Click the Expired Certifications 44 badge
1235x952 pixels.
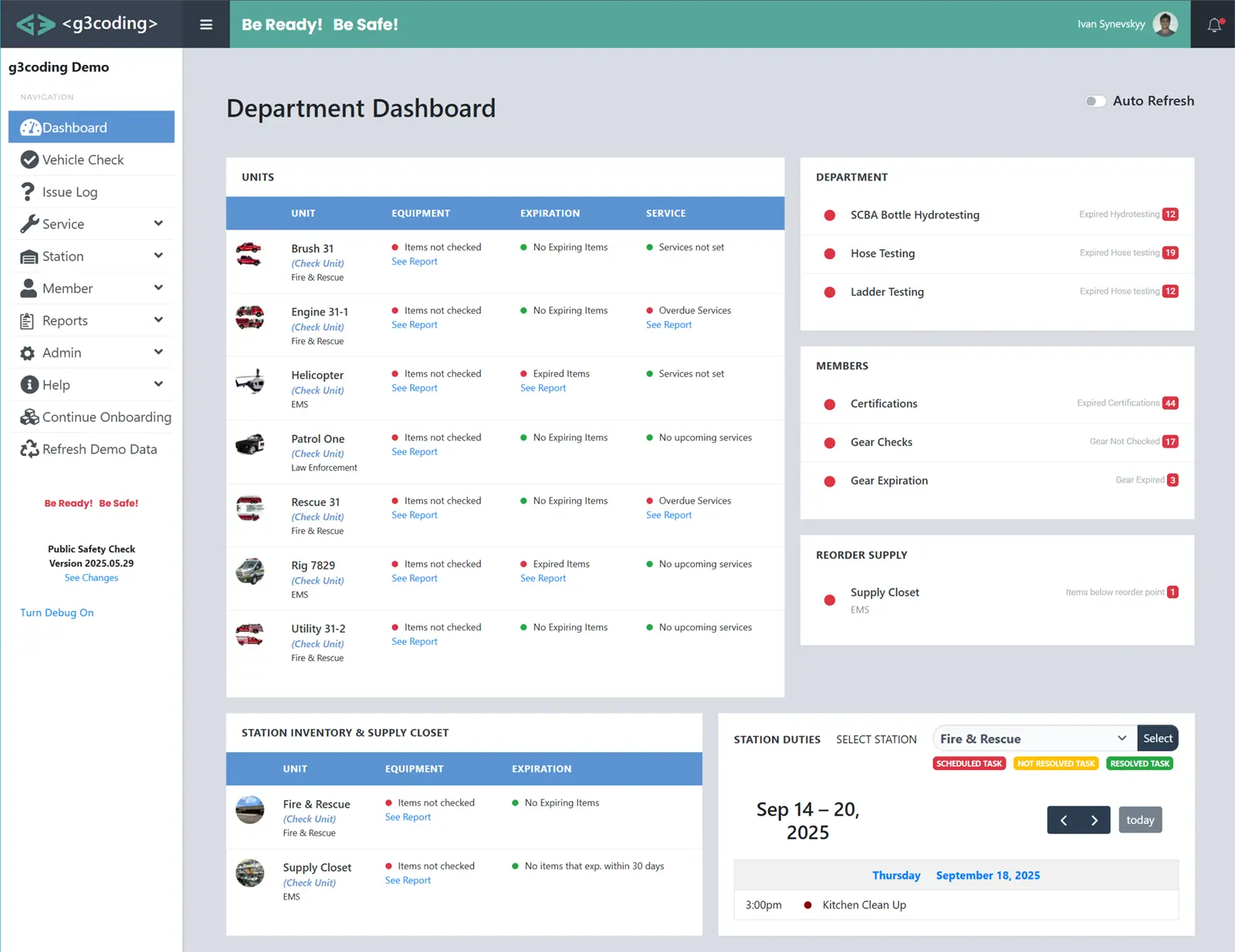click(x=1170, y=403)
